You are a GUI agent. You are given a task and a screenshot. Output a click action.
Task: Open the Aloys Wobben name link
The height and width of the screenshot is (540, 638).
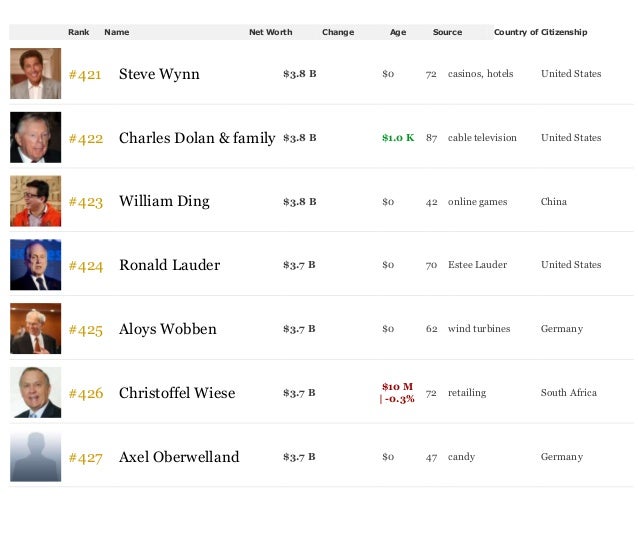(168, 329)
